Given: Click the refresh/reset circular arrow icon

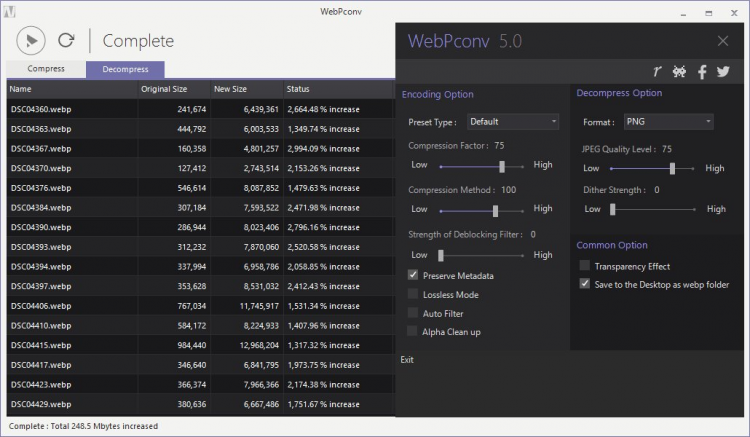Looking at the screenshot, I should (x=66, y=40).
